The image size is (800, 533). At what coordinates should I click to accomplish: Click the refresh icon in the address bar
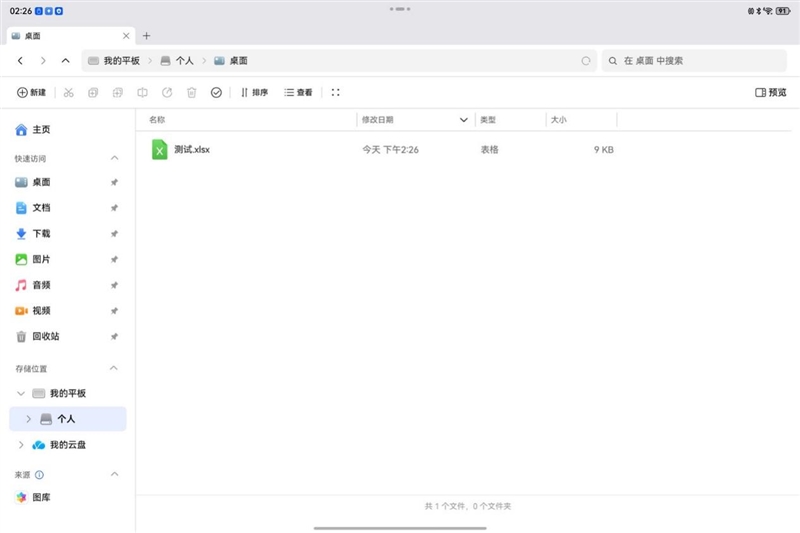point(585,61)
